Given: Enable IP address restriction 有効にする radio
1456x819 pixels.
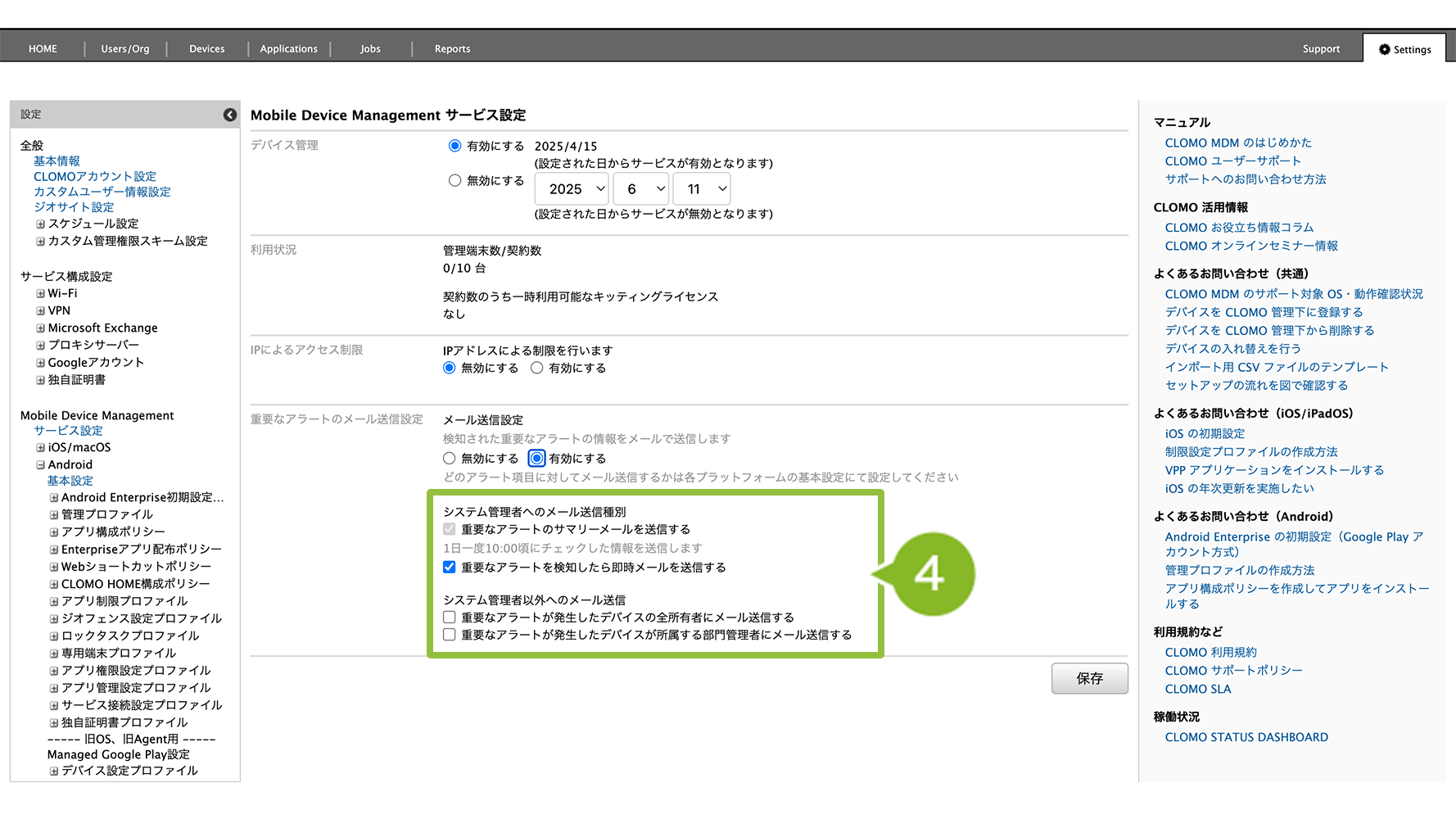Looking at the screenshot, I should click(537, 368).
